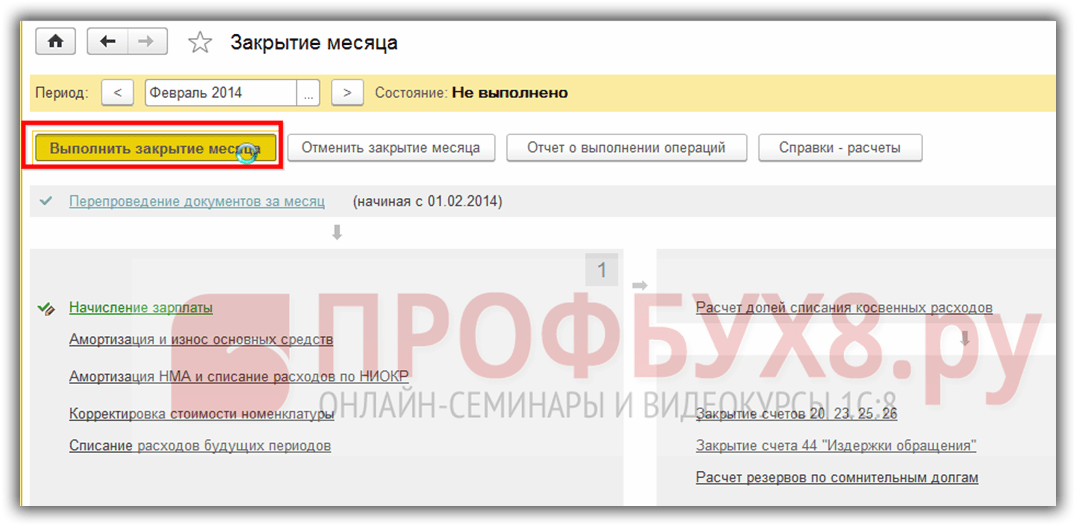Image resolution: width=1076 pixels, height=526 pixels.
Task: Switch to previous period with < button
Action: click(x=117, y=93)
